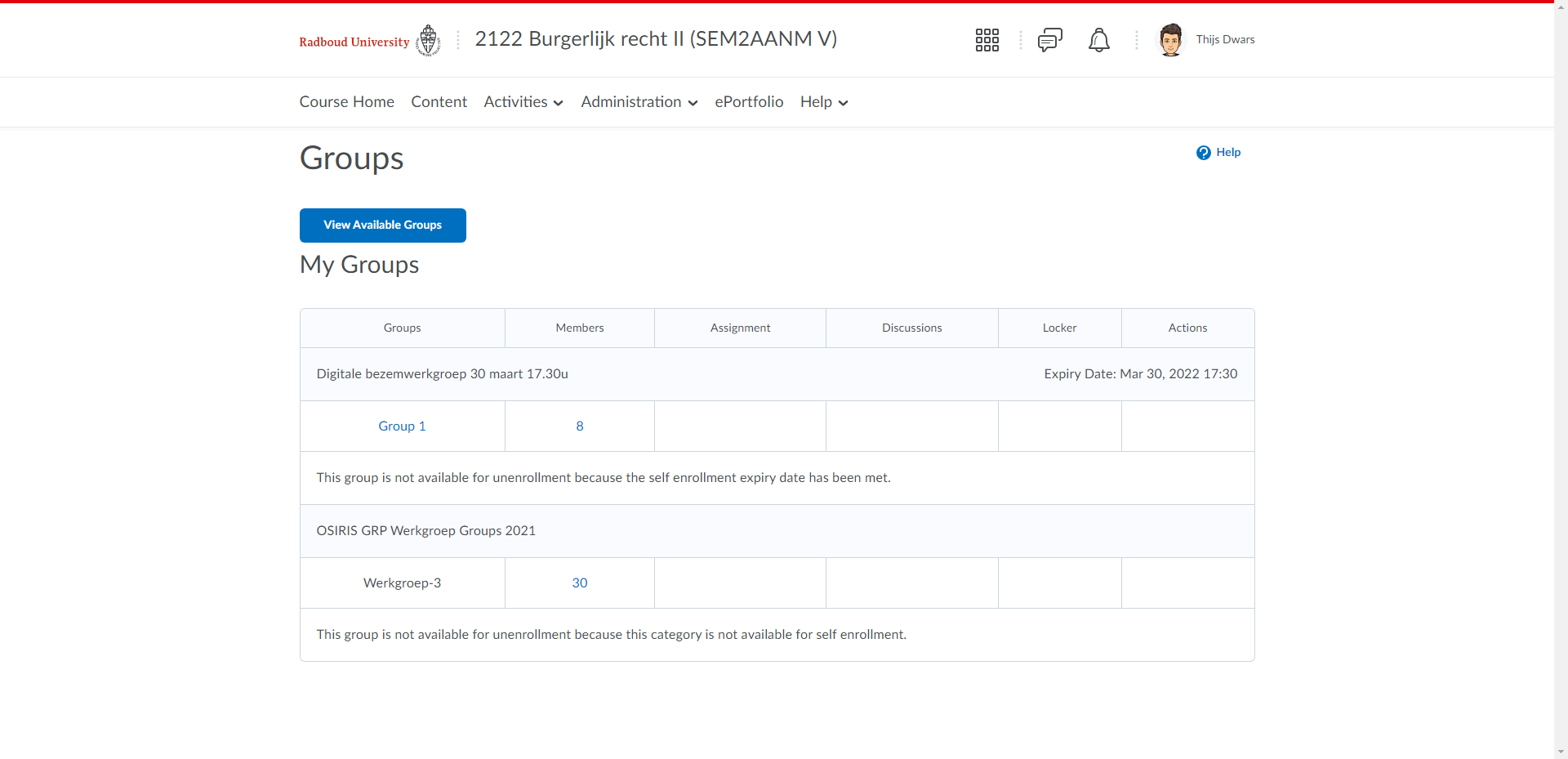The image size is (1568, 759).
Task: Expand the Administration dropdown menu
Action: pos(639,102)
